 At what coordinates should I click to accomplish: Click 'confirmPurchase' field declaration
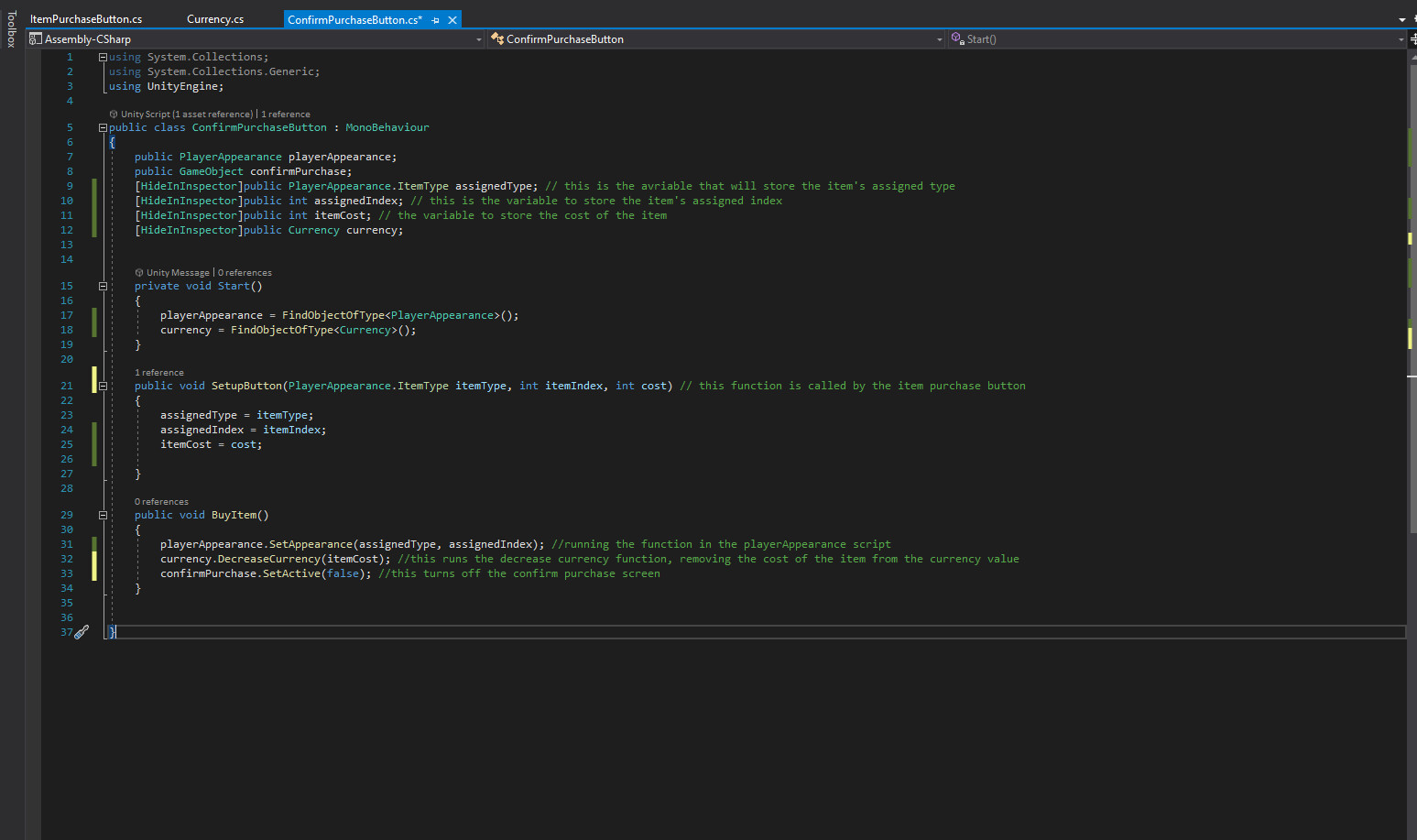pyautogui.click(x=299, y=171)
